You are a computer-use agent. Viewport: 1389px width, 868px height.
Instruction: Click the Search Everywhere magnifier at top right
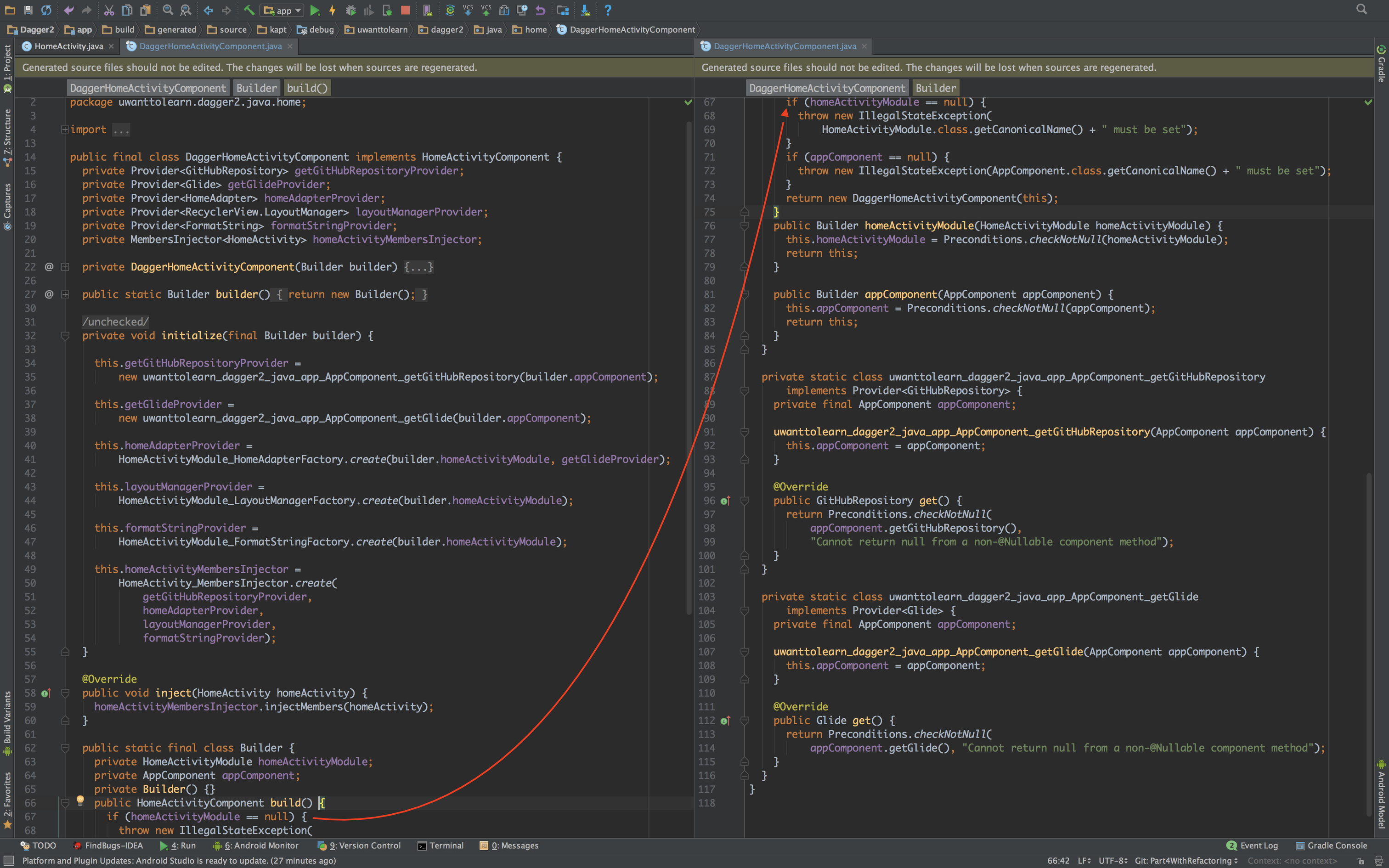(1361, 9)
